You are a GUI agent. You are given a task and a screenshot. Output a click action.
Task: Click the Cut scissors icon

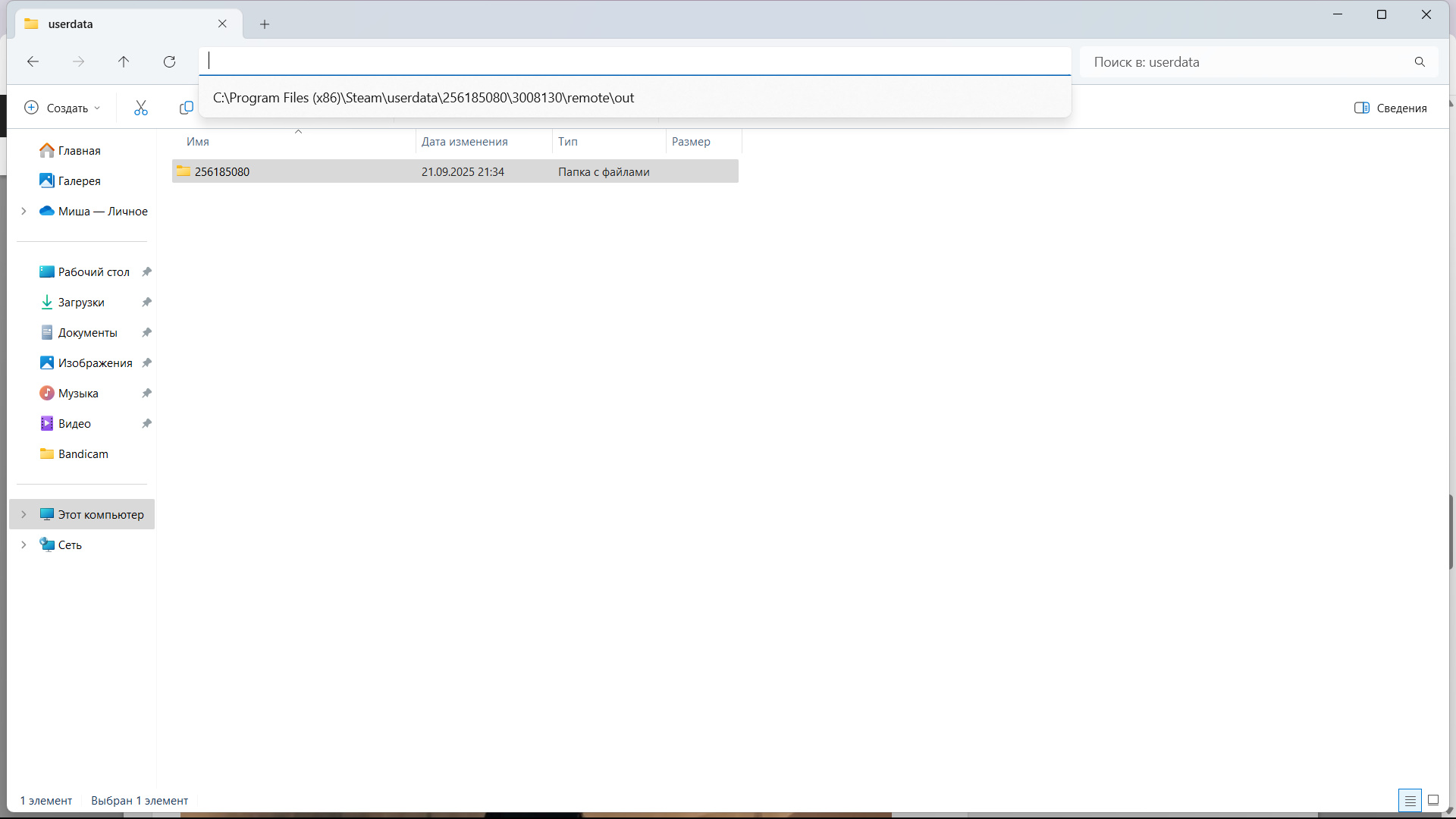(141, 108)
